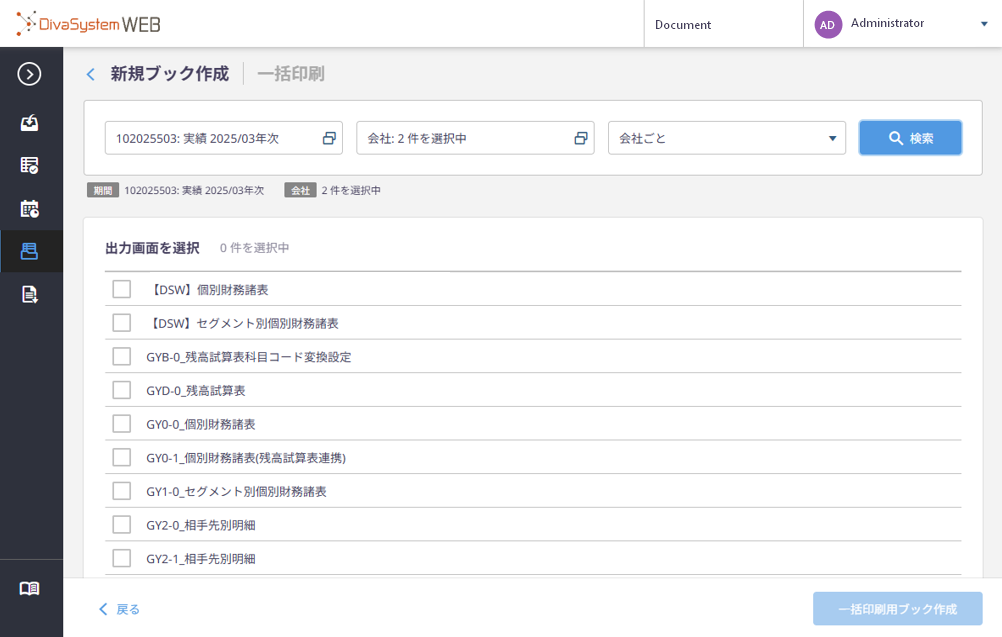Open the company picker popup icon
1002x637 pixels.
[x=581, y=138]
